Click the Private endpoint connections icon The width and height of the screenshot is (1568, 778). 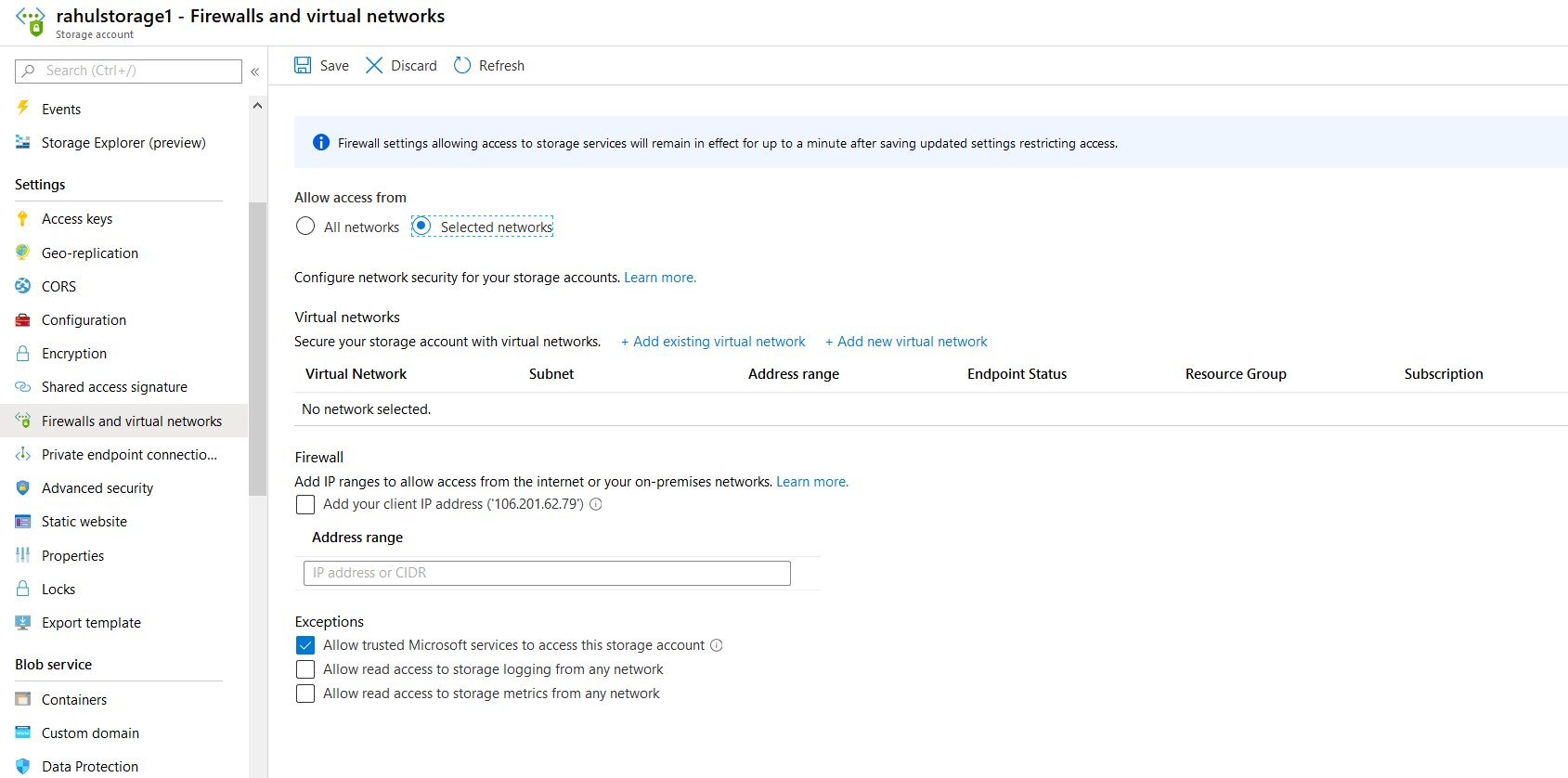tap(23, 454)
